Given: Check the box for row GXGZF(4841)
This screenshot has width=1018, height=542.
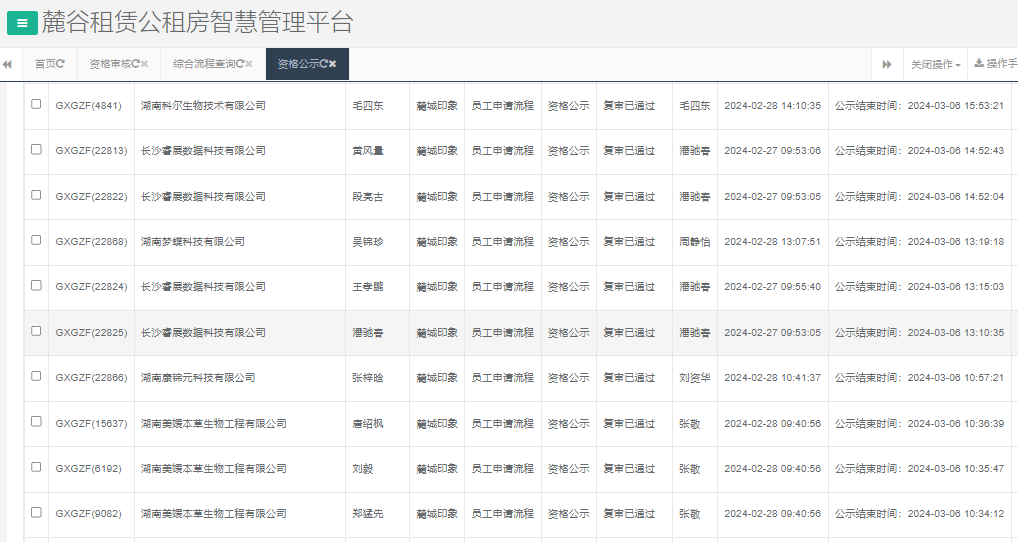Looking at the screenshot, I should (x=36, y=104).
